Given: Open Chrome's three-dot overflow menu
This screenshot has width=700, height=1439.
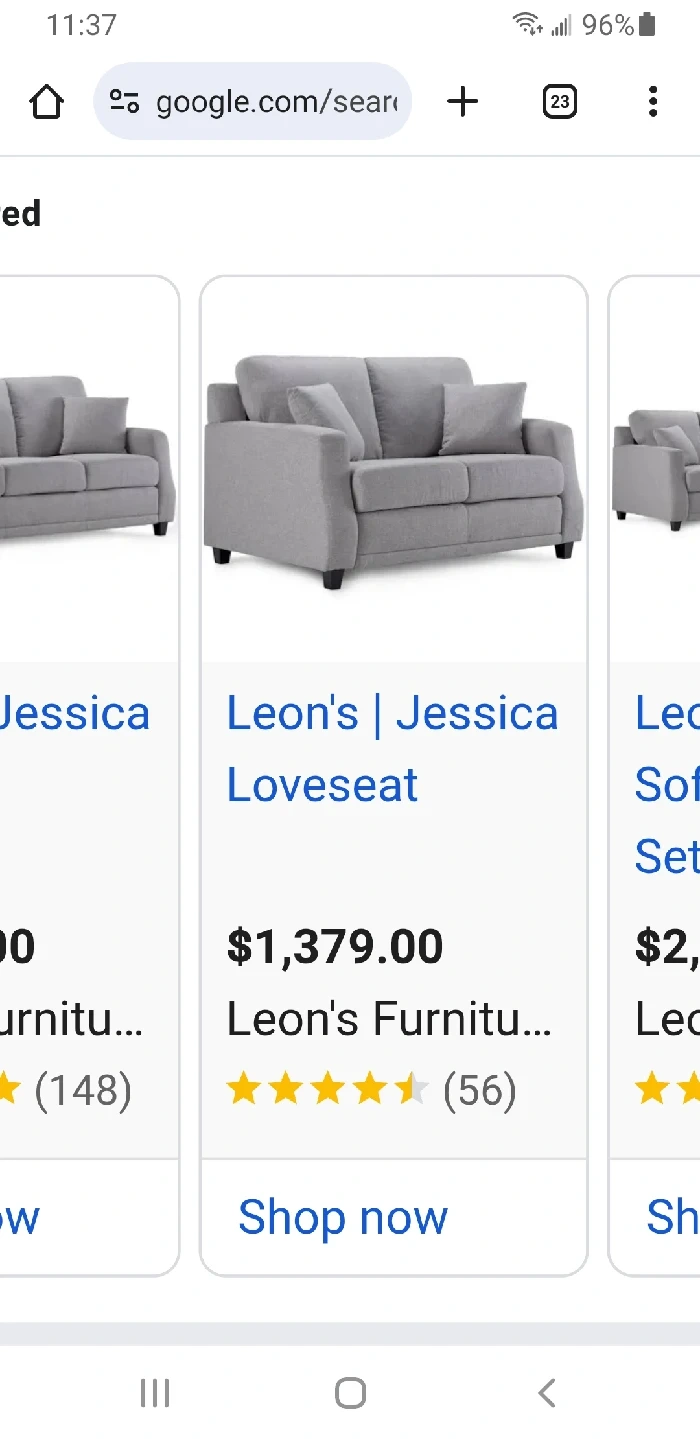Looking at the screenshot, I should tap(652, 101).
